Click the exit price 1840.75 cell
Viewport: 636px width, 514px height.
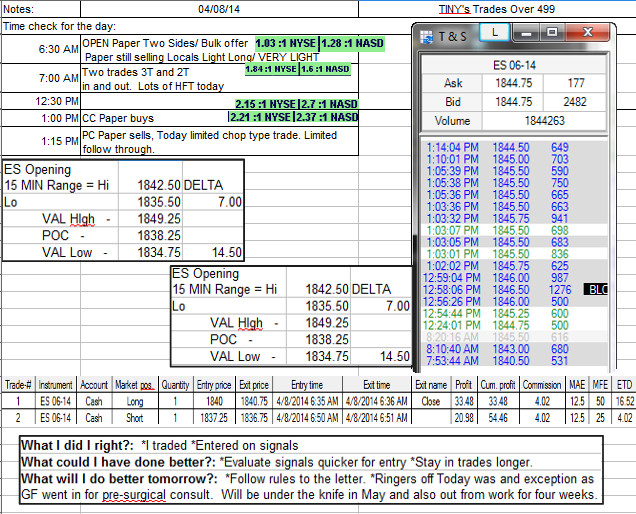pos(254,402)
